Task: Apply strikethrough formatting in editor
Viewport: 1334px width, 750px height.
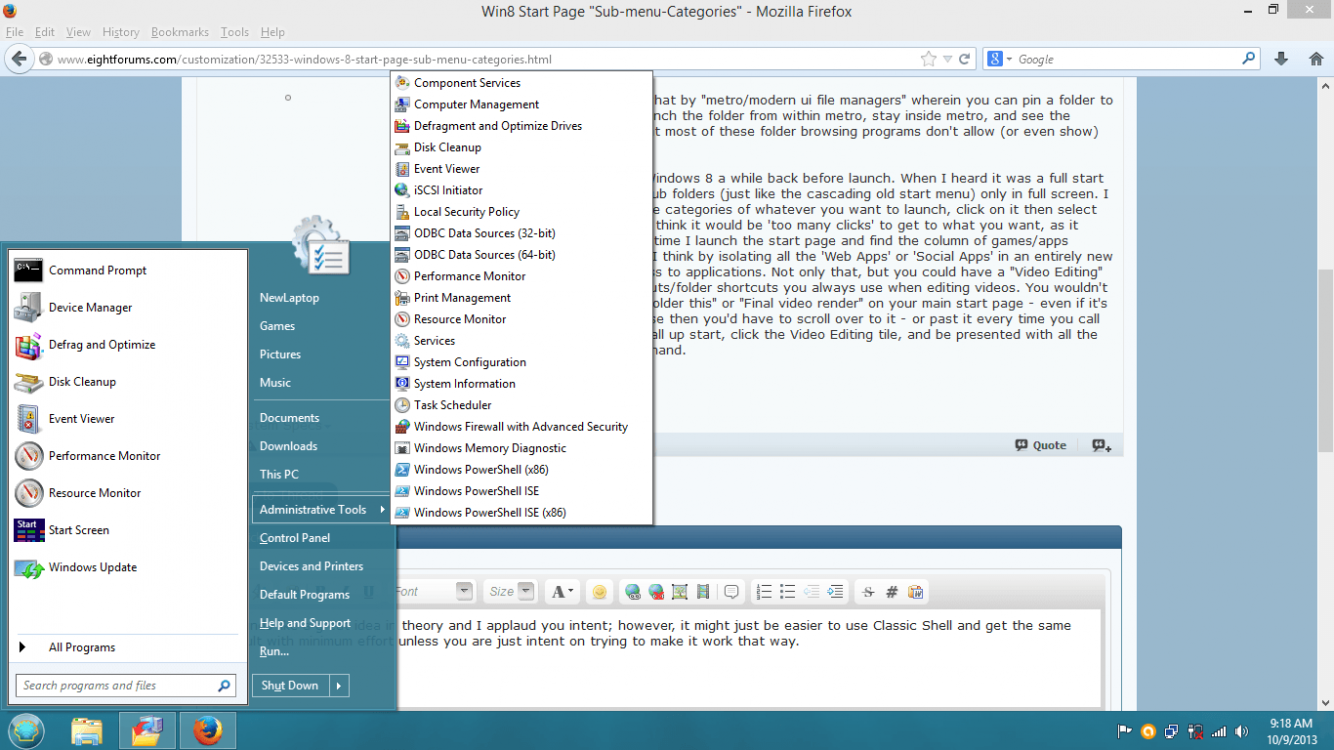Action: point(868,592)
